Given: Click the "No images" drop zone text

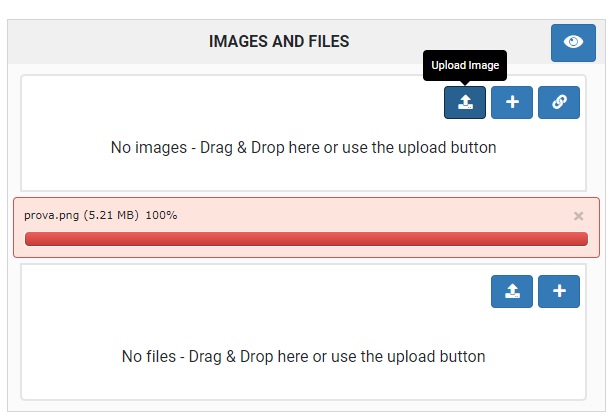Looking at the screenshot, I should coord(303,148).
